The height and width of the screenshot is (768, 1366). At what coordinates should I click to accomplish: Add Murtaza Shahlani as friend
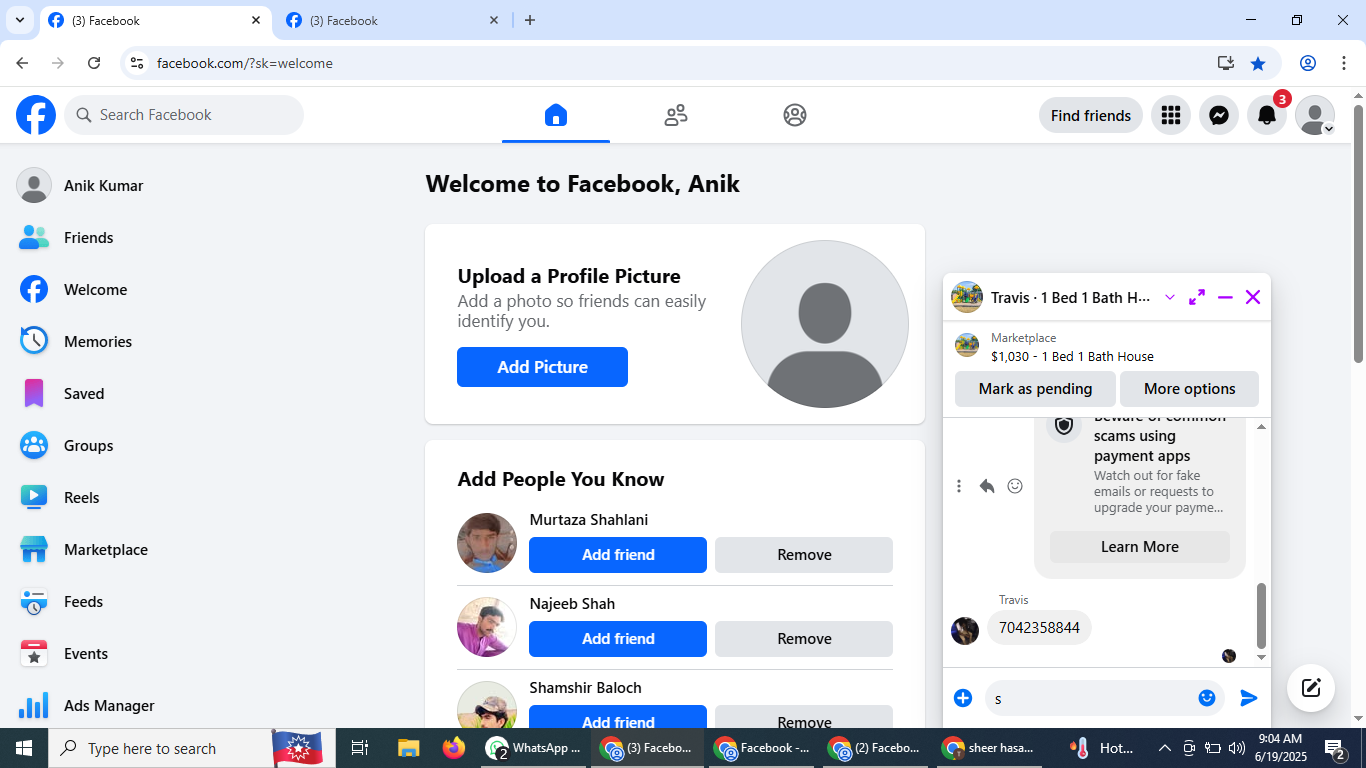618,555
